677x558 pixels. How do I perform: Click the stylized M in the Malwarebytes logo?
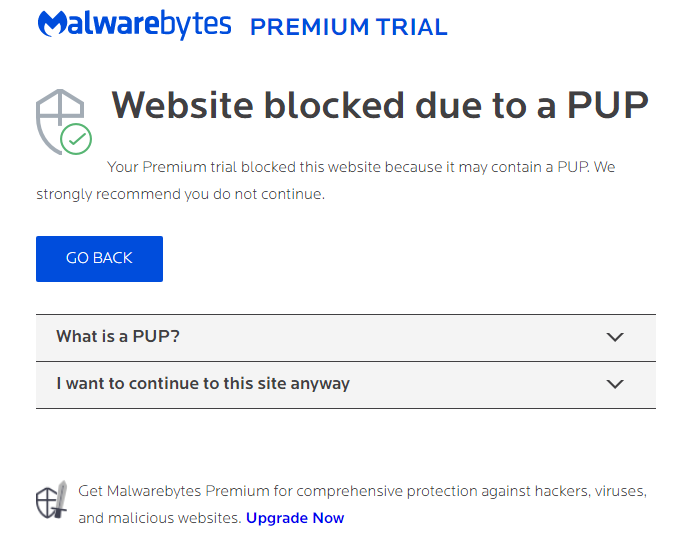coord(50,25)
